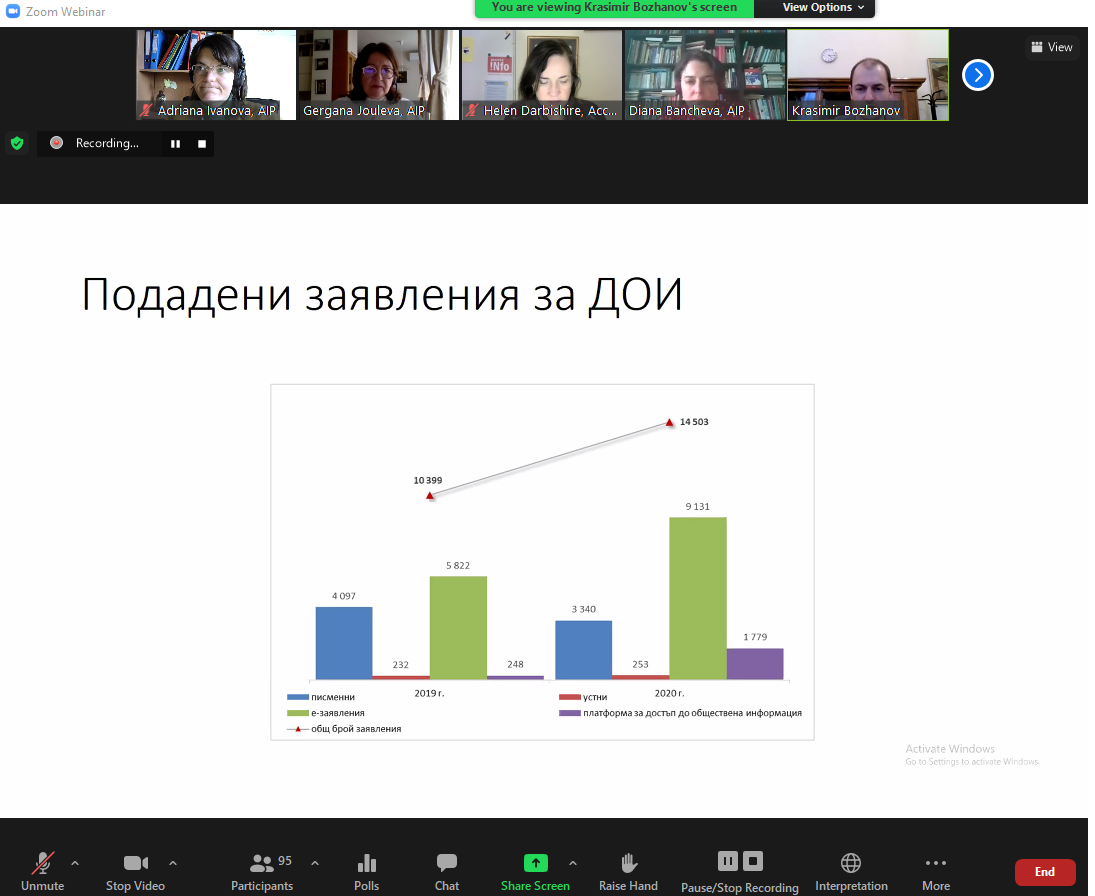Start sharing with Share Screen
This screenshot has height=896, width=1095.
tap(535, 870)
